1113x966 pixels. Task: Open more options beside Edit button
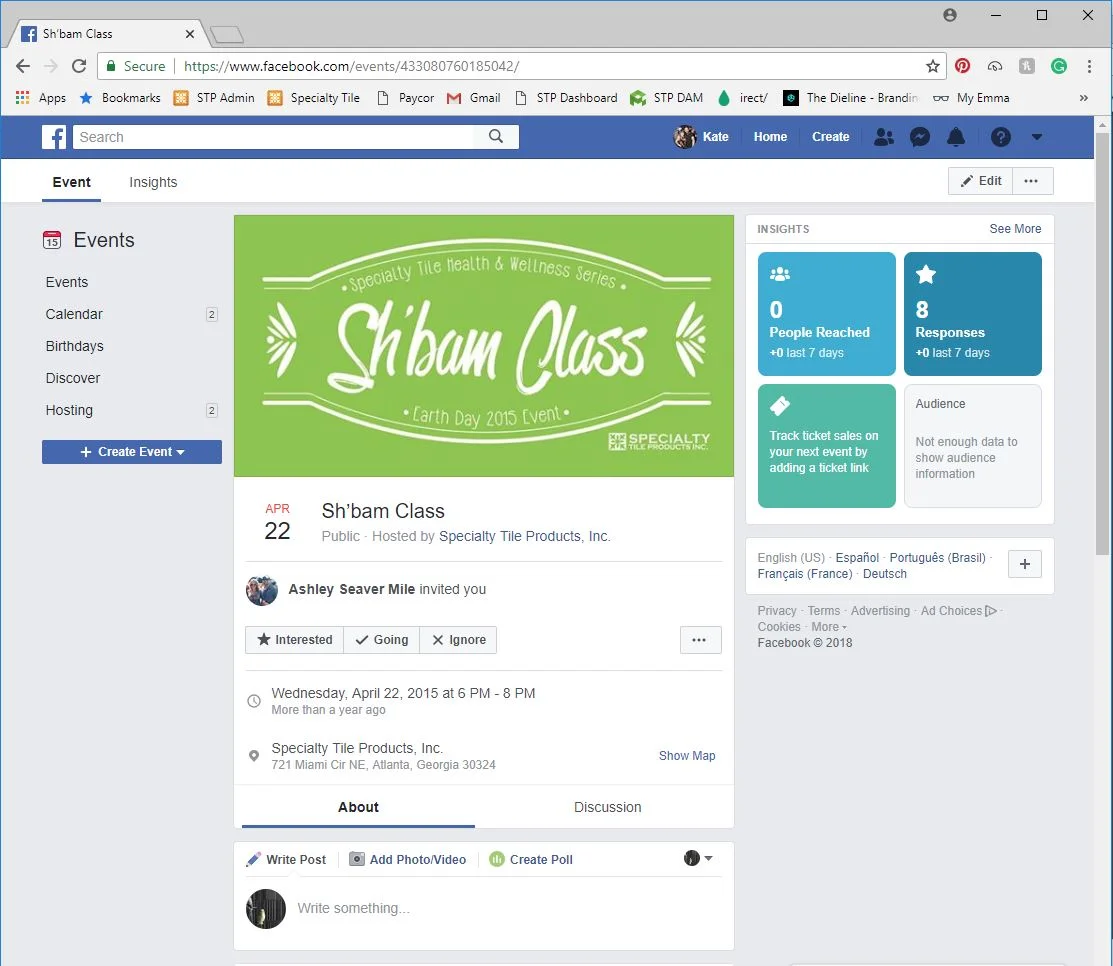(1032, 181)
